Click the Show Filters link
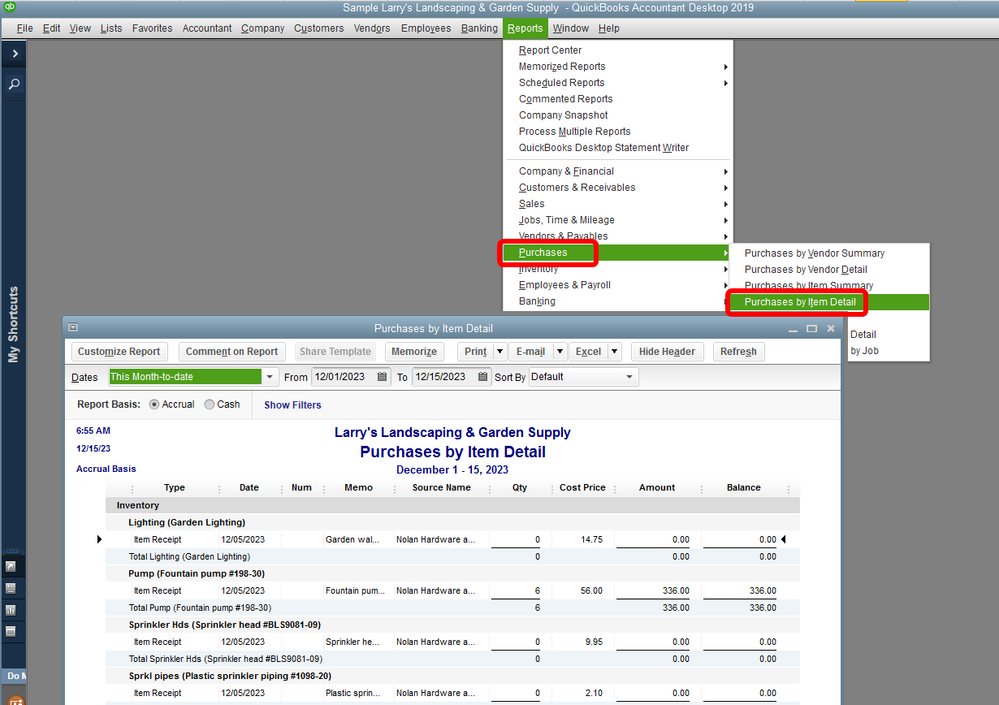Screen dimensions: 999x705 coord(292,405)
